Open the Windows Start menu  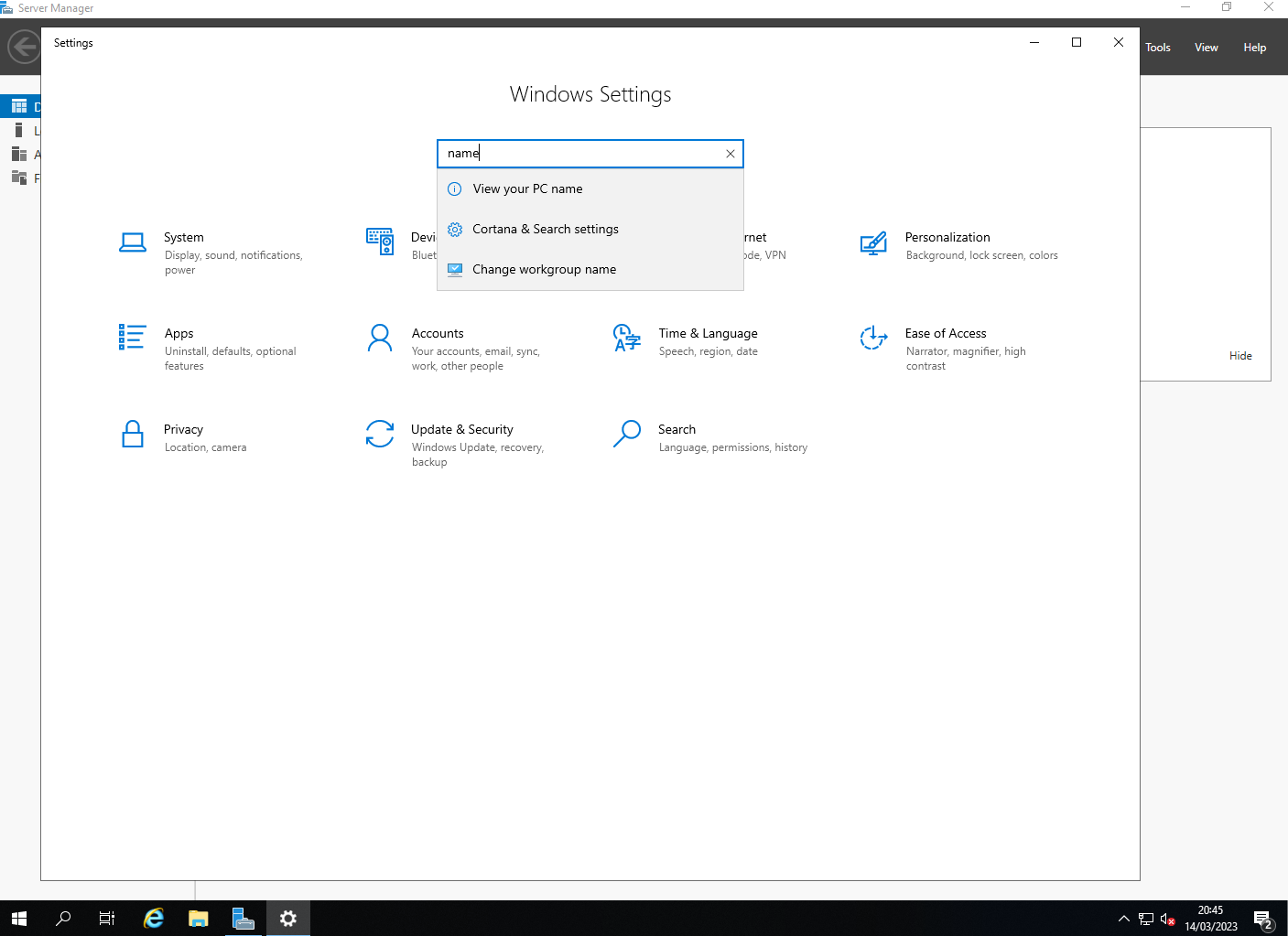tap(19, 919)
